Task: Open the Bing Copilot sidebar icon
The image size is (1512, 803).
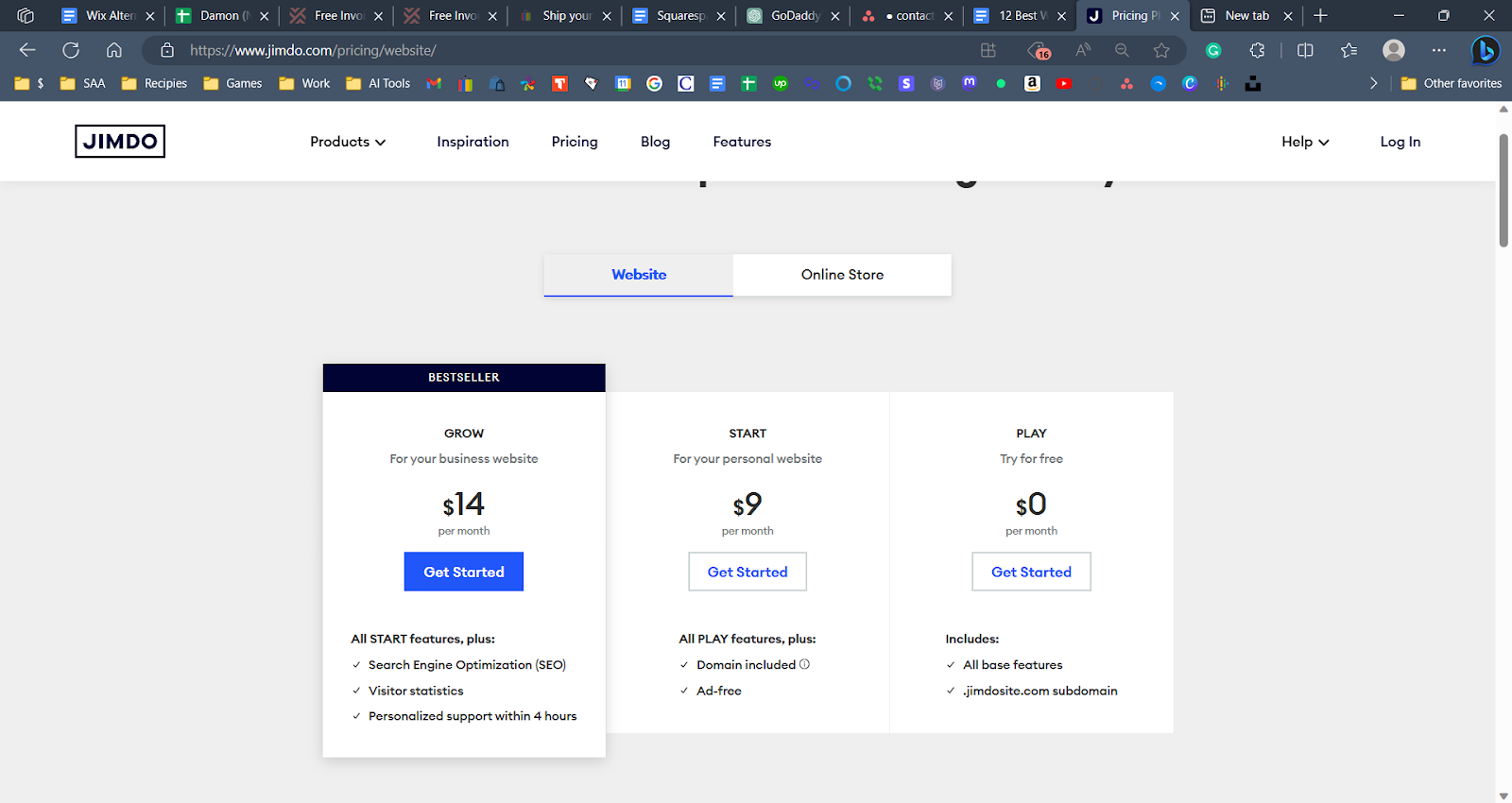Action: tap(1485, 50)
